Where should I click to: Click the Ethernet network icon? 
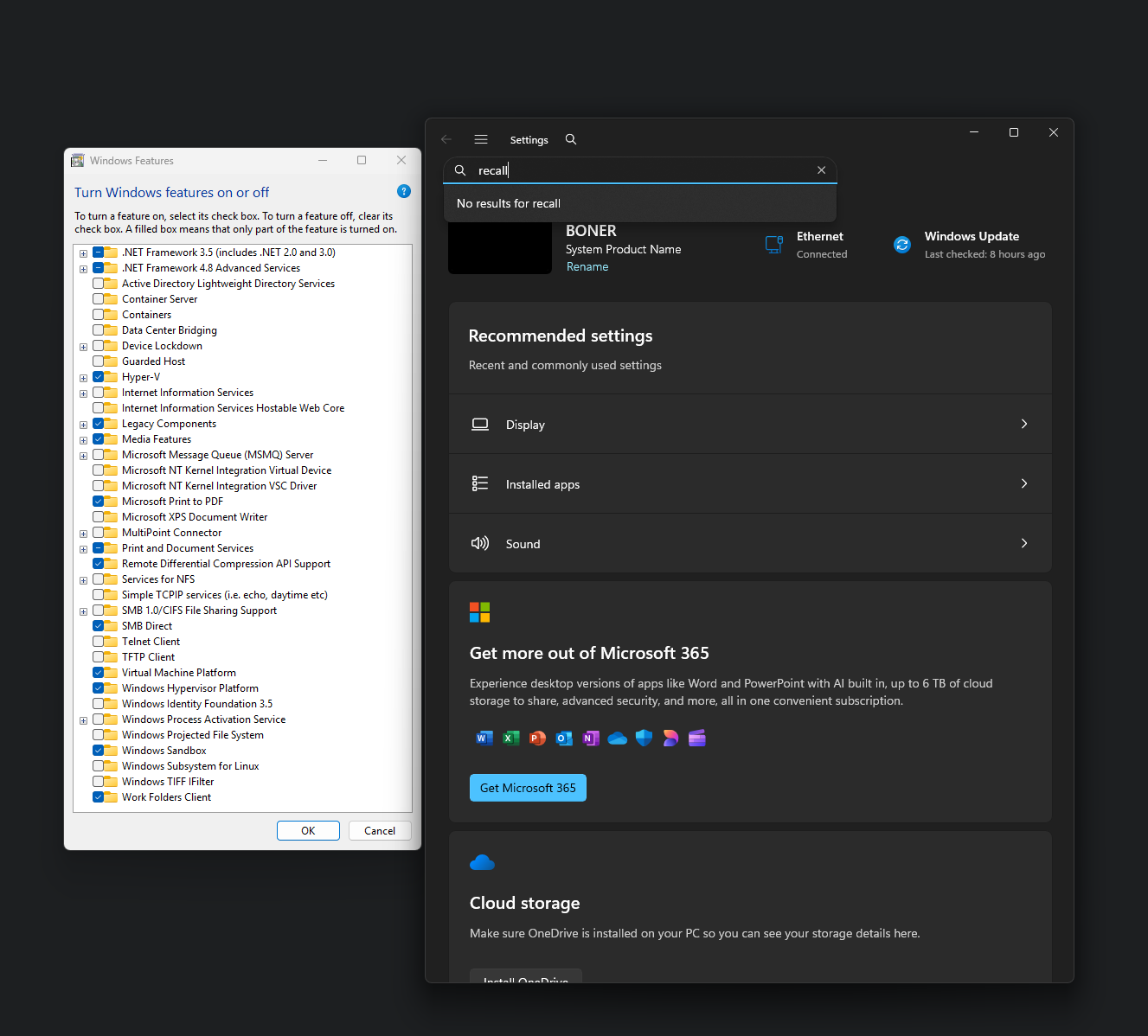[774, 245]
